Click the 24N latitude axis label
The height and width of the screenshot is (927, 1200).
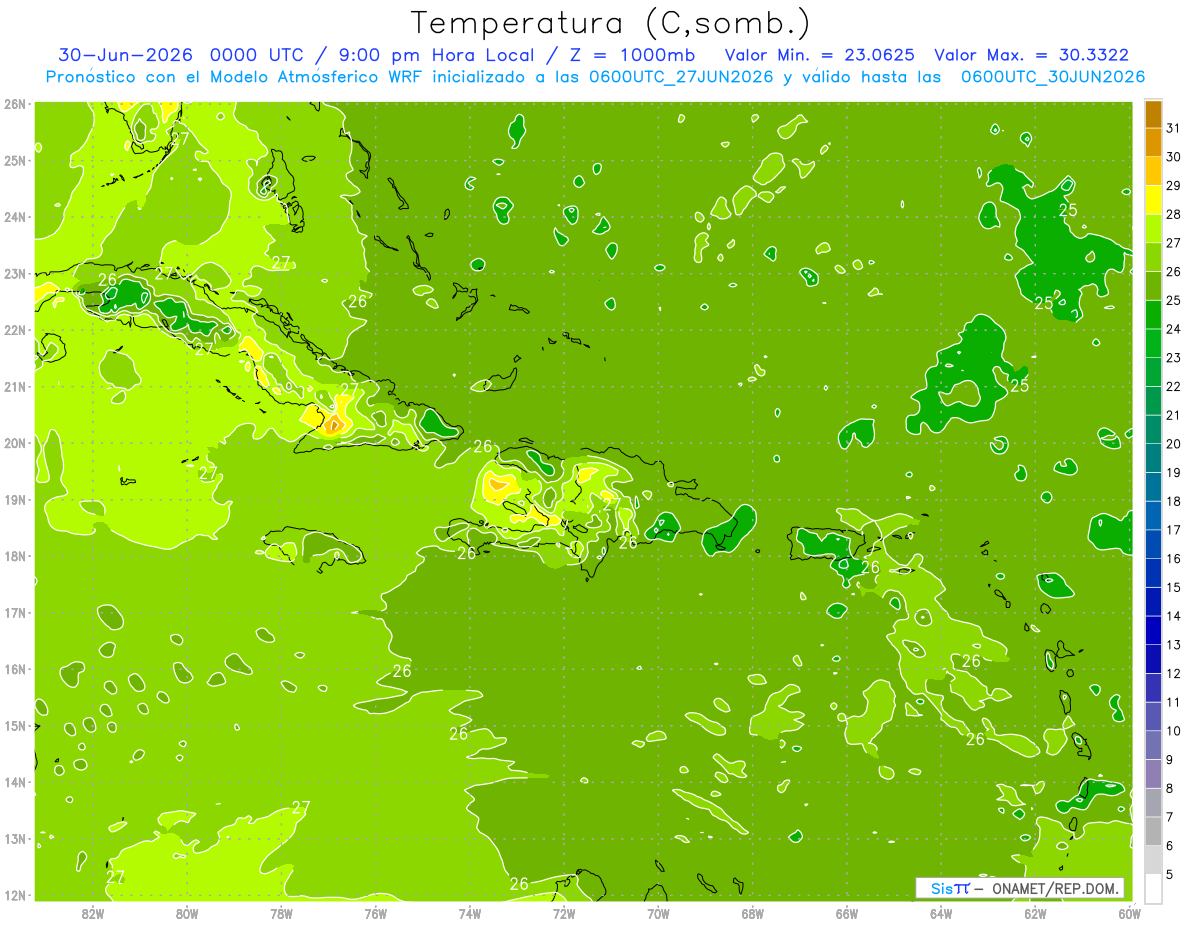tap(15, 217)
